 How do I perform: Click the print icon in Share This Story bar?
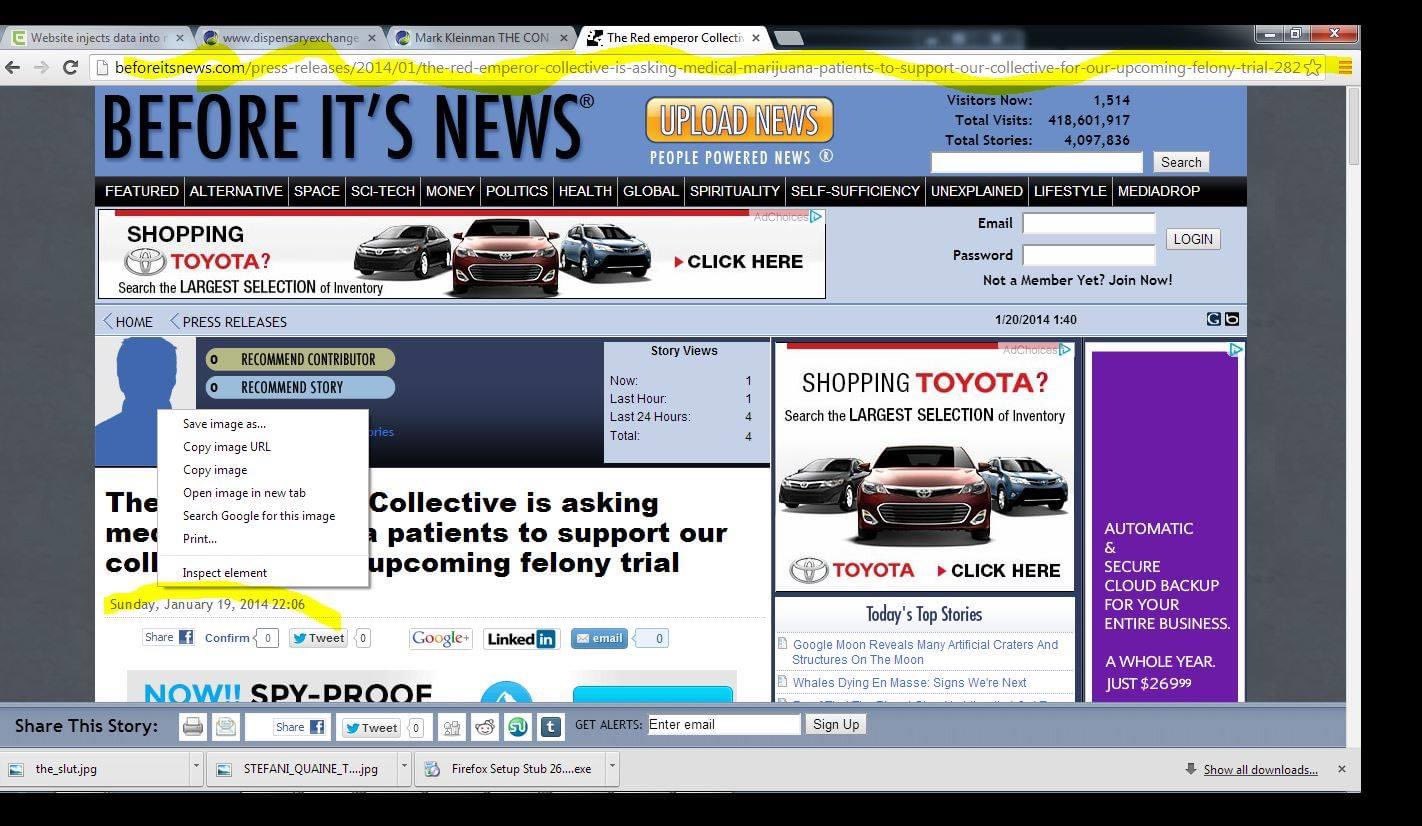(x=193, y=727)
